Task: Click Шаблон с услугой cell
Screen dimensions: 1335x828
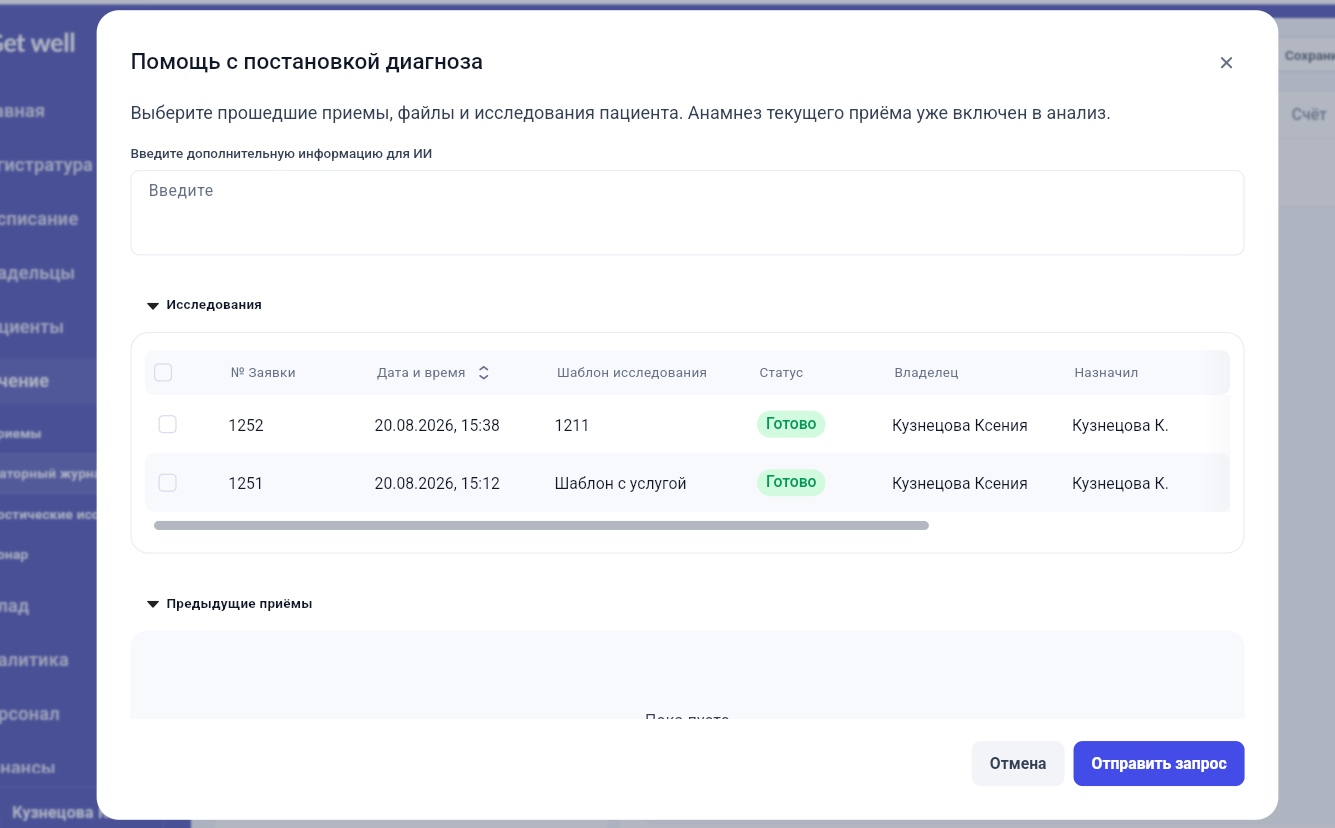Action: coord(621,483)
